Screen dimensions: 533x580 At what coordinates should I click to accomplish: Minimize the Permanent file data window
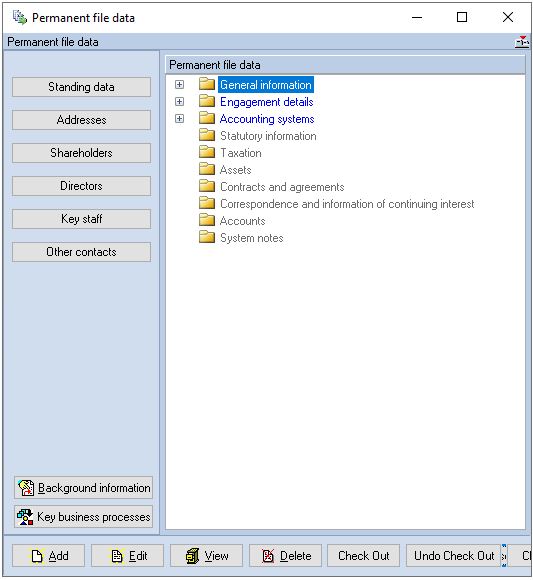tap(417, 17)
